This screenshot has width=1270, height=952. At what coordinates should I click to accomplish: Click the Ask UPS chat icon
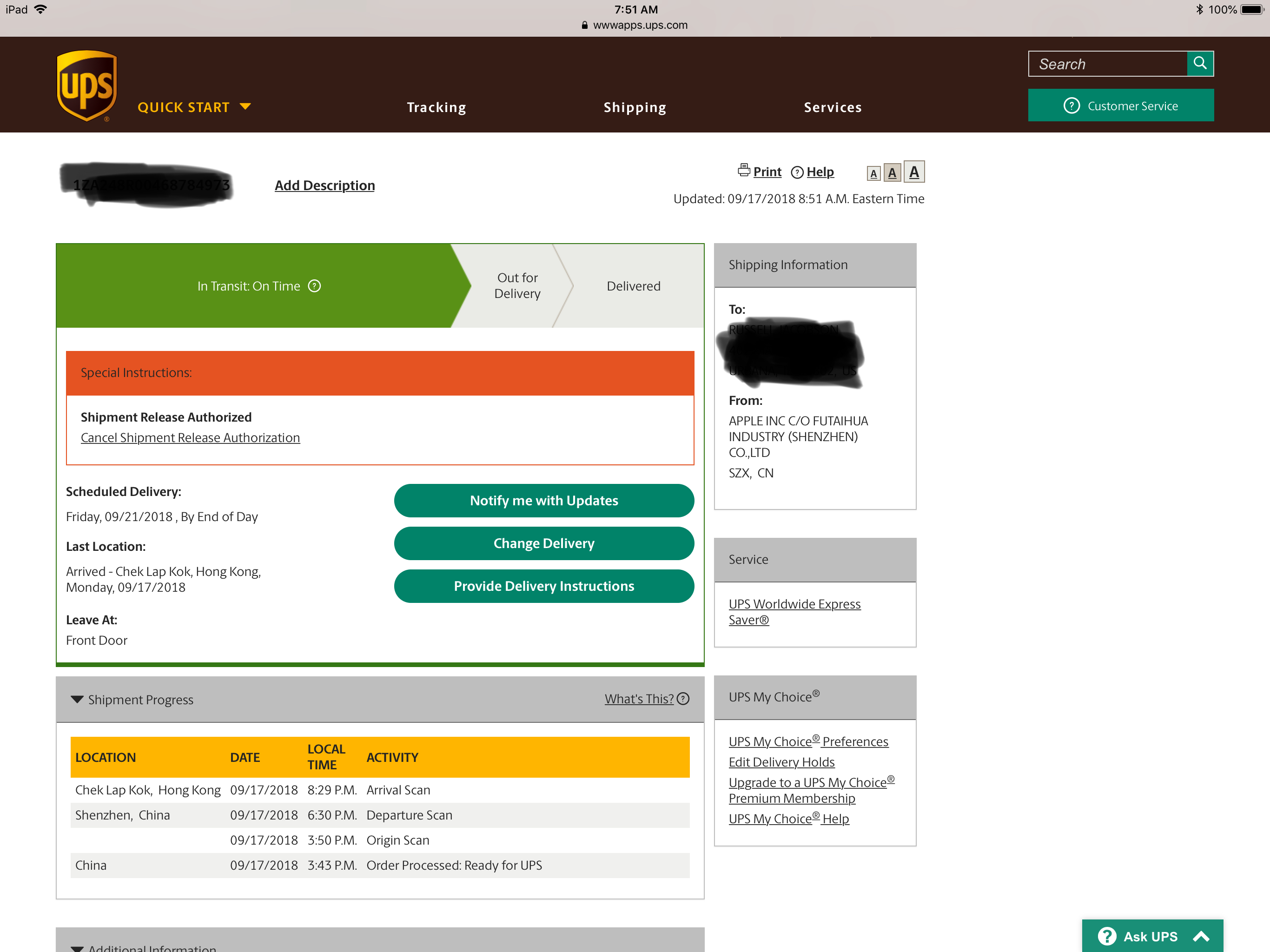pyautogui.click(x=1106, y=937)
